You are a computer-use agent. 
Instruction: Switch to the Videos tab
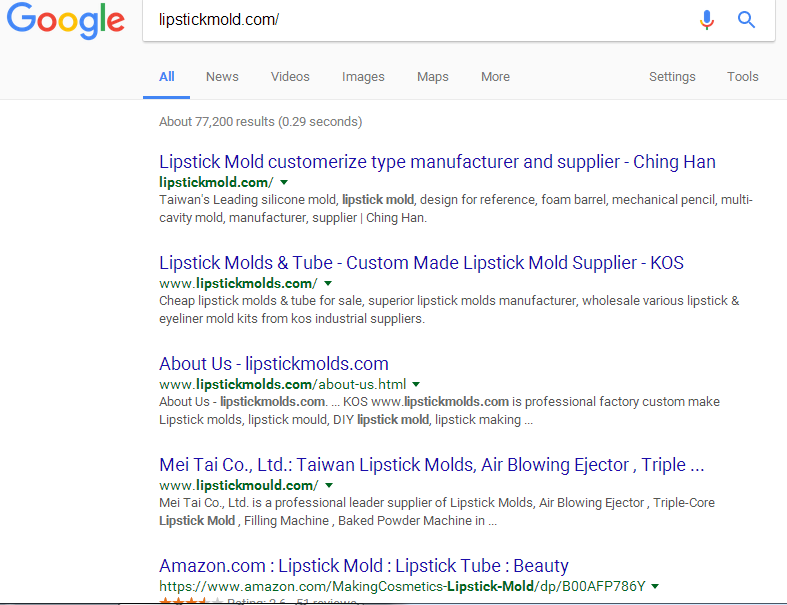290,77
